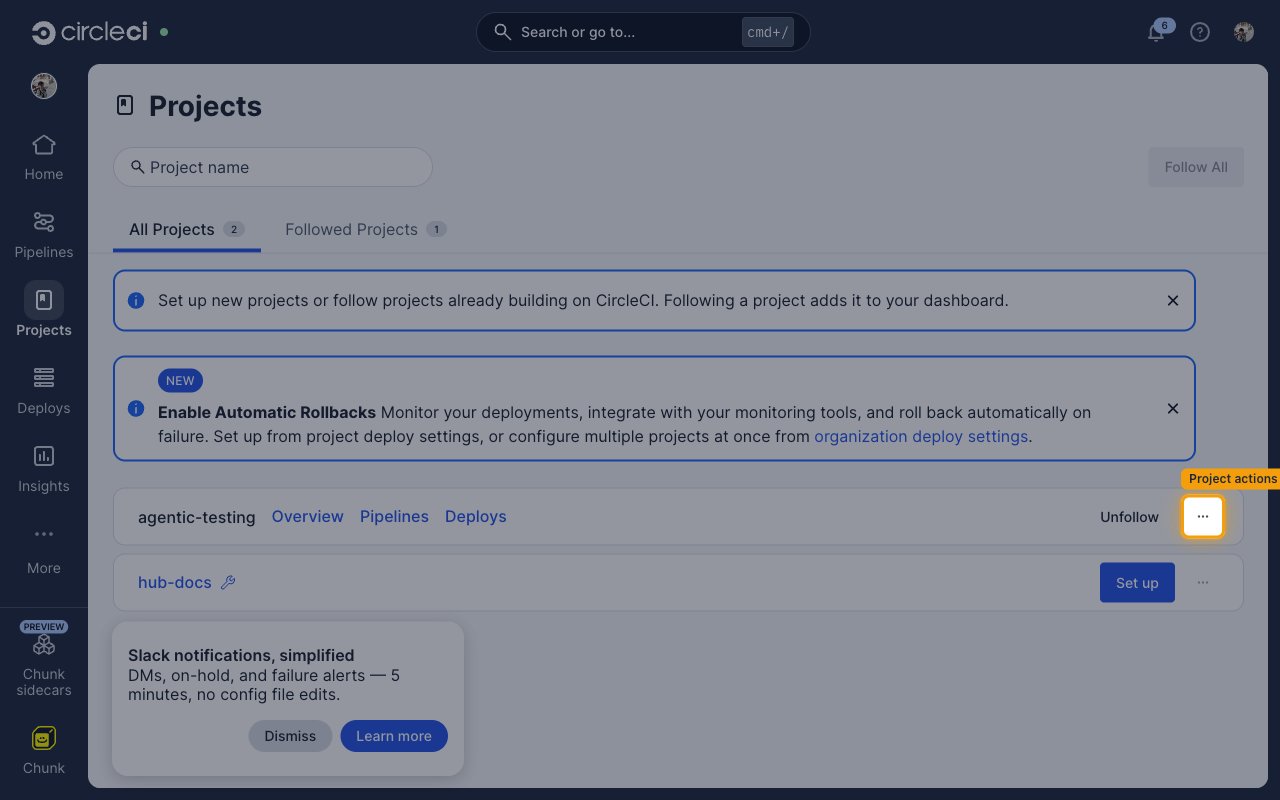
Task: Click the wrench icon next to hub-docs
Action: click(228, 582)
